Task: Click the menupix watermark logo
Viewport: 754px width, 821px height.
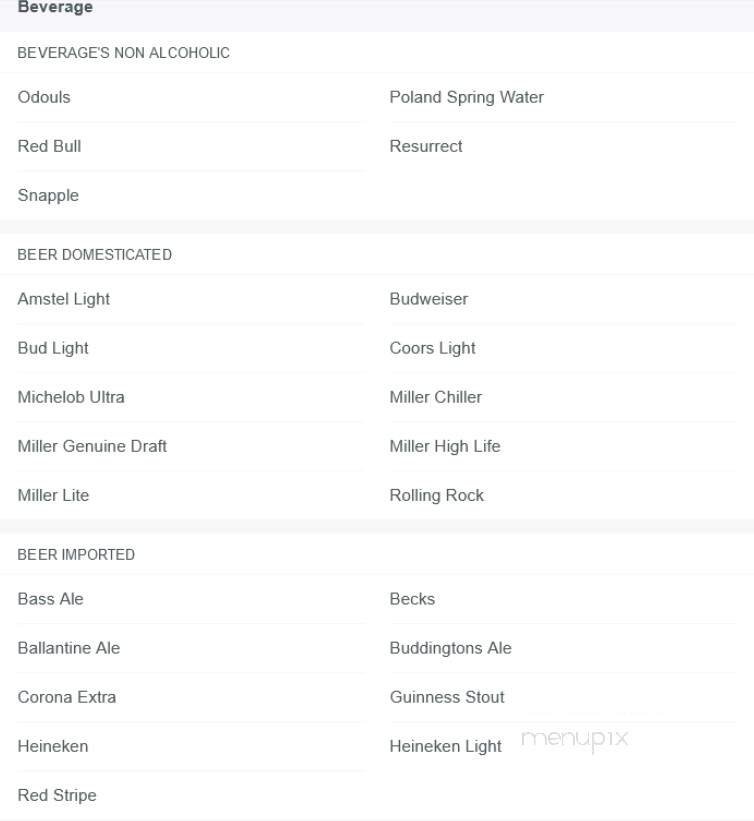Action: (575, 739)
